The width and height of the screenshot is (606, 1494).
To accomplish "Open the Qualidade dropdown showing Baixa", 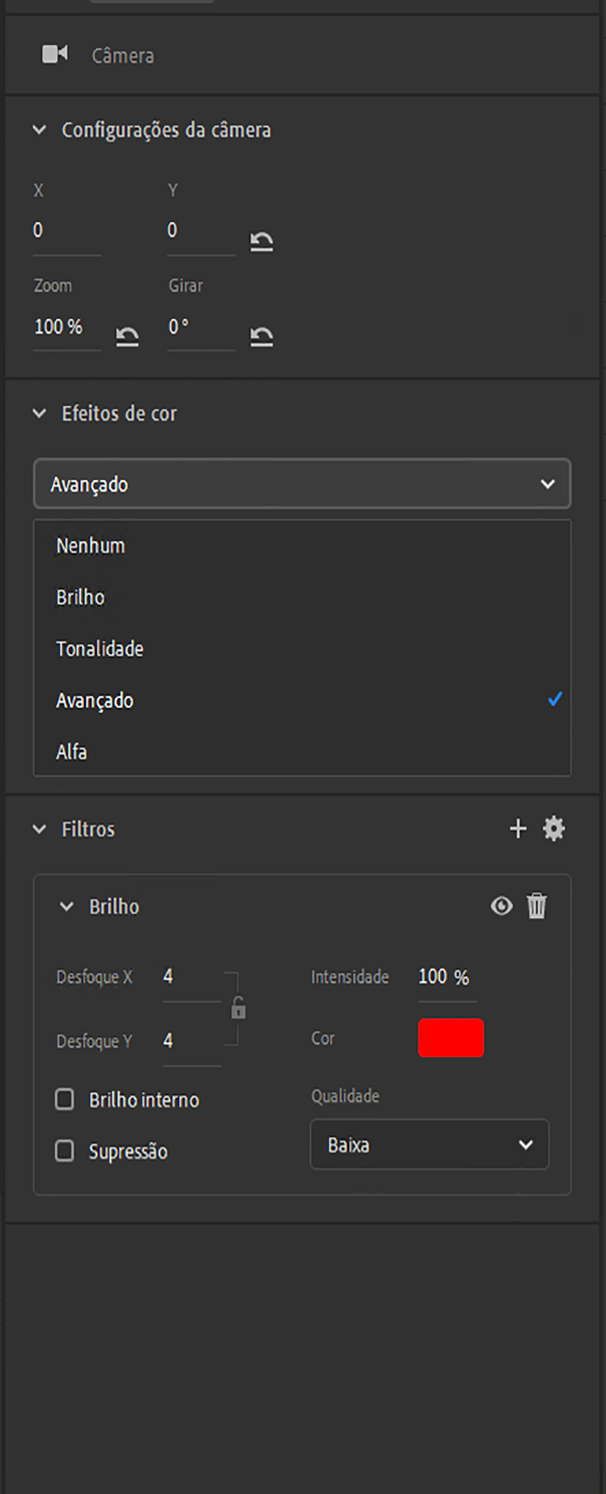I will (429, 1144).
